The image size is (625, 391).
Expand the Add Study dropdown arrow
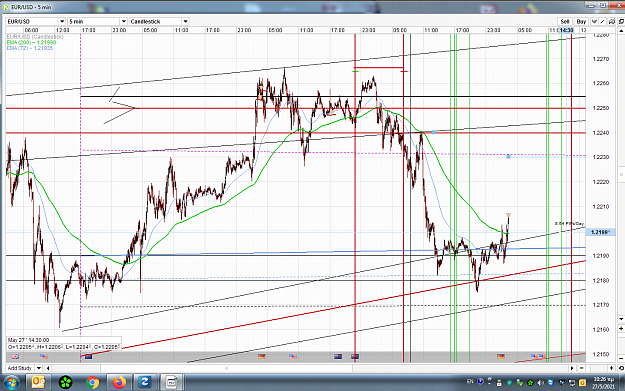click(x=39, y=368)
